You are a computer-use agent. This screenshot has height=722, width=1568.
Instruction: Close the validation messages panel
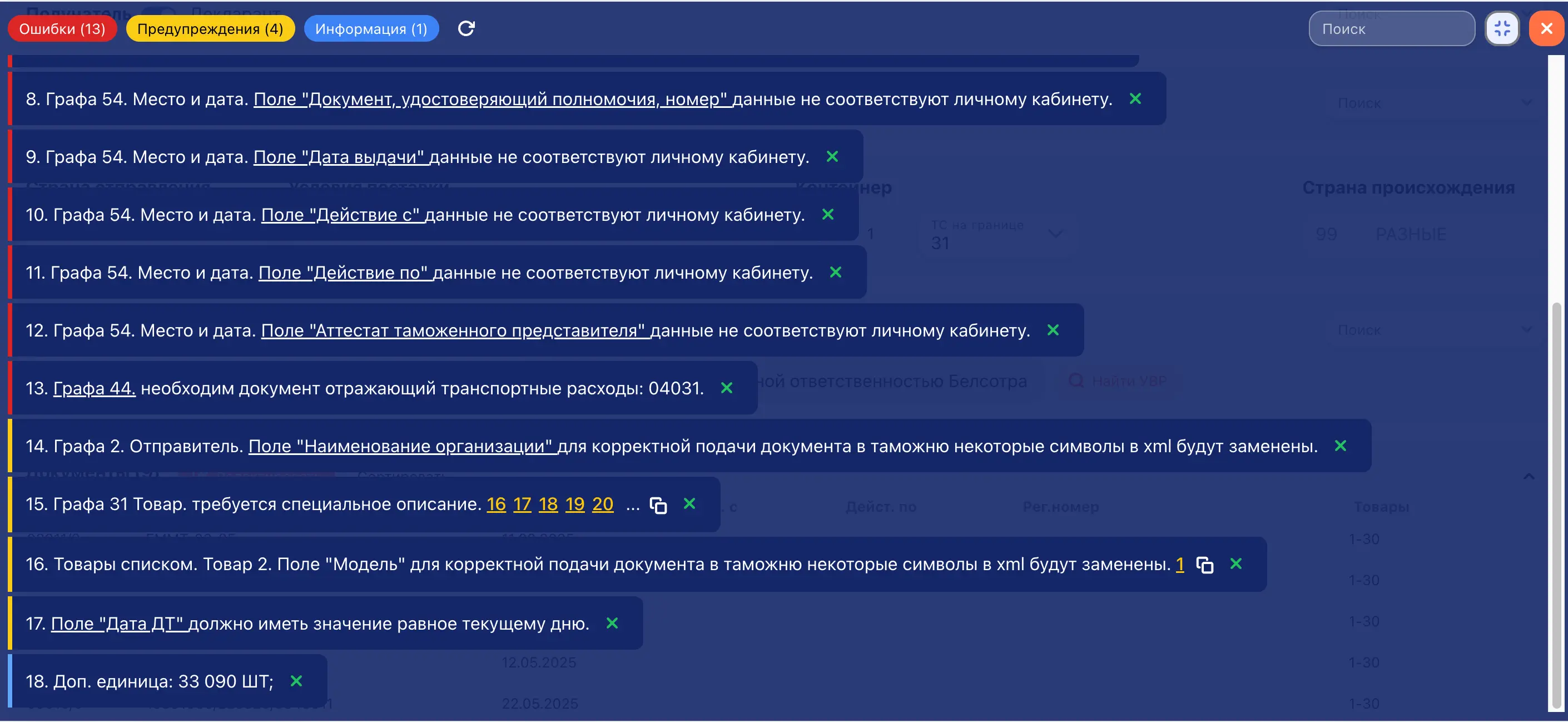tap(1547, 28)
